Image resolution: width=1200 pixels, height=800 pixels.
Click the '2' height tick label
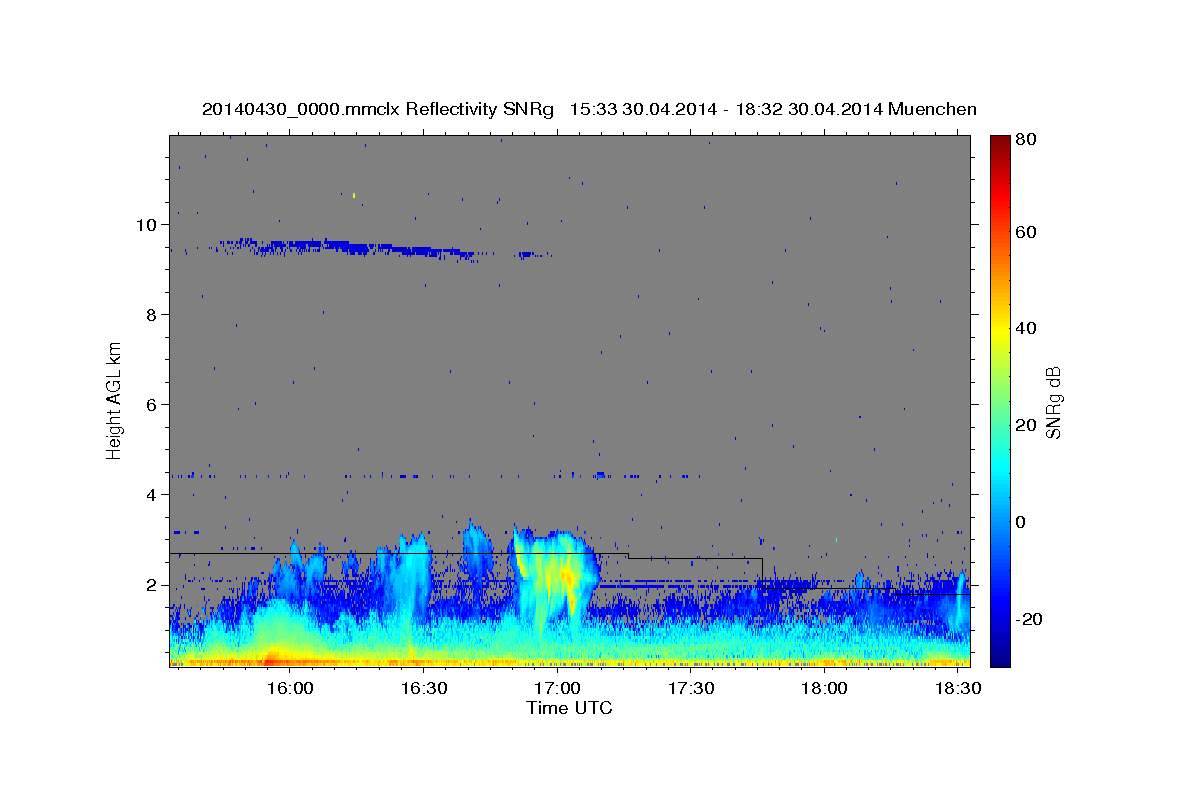(151, 585)
